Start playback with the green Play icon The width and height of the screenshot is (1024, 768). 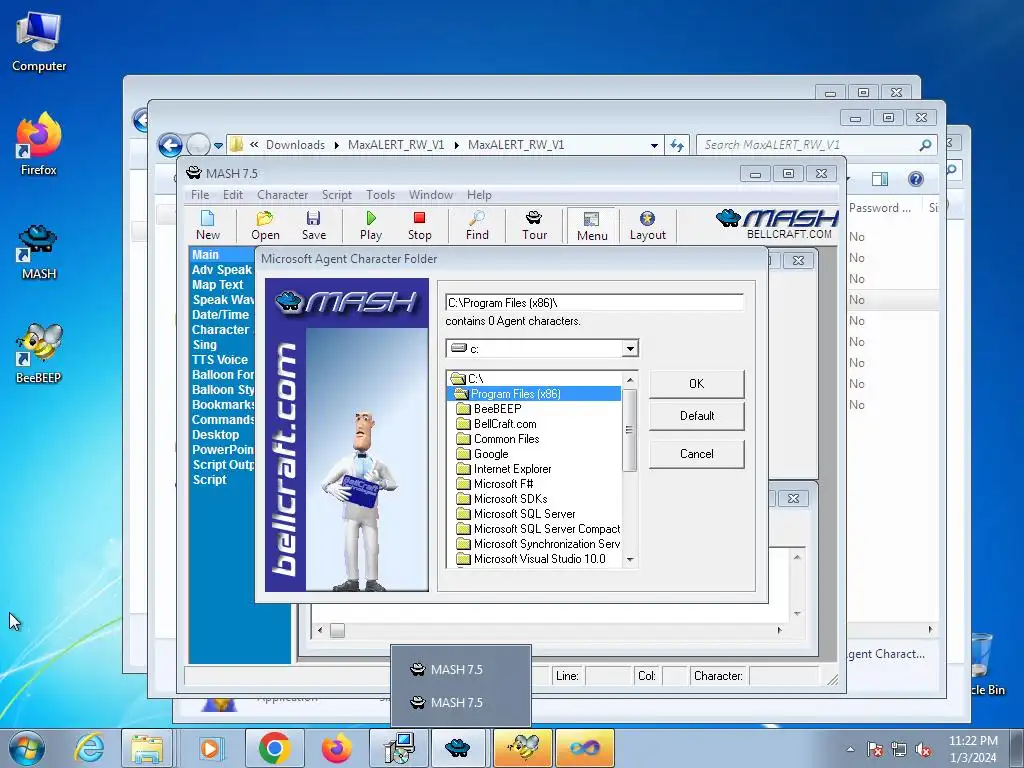coord(371,225)
